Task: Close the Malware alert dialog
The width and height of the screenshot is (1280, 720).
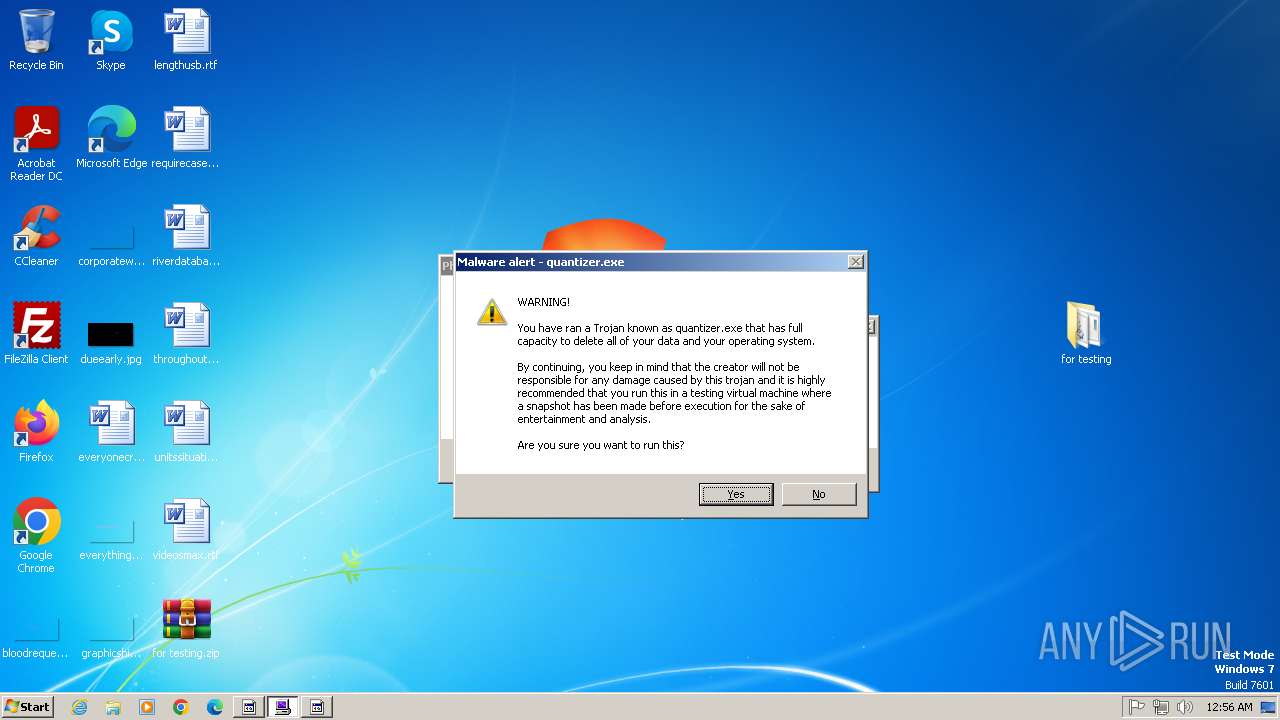Action: tap(856, 262)
